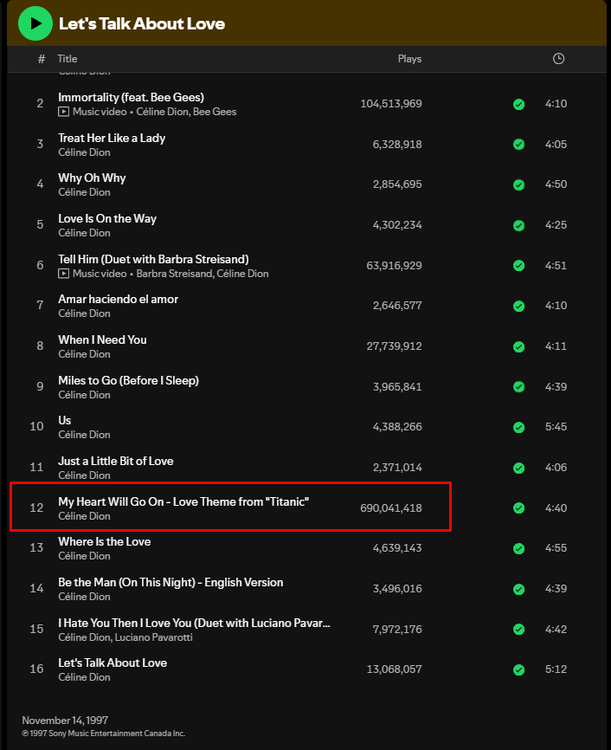Screen dimensions: 611x750
Task: Click the checkmark icon for When I Need You
Action: coord(519,346)
